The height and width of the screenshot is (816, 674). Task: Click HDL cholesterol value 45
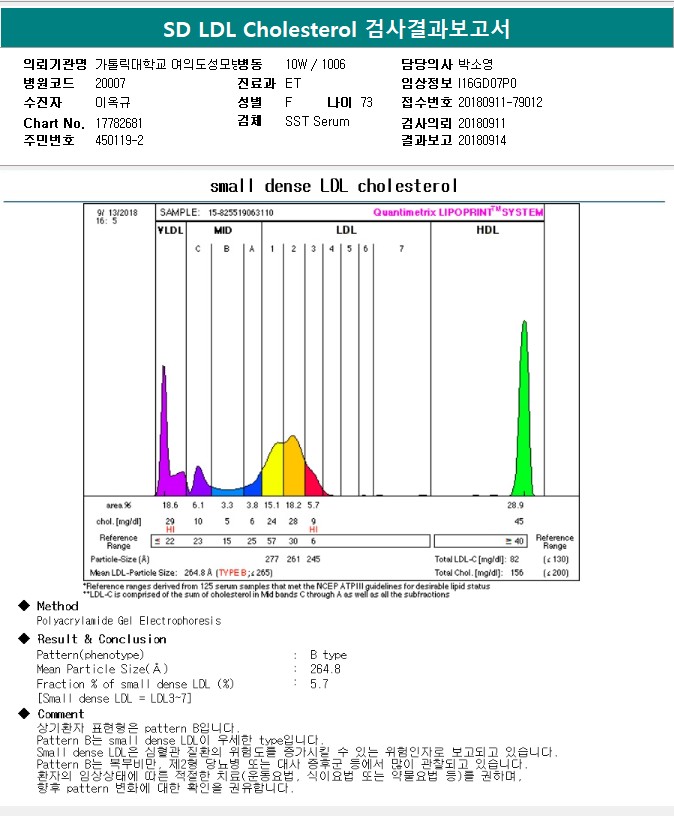tap(519, 521)
